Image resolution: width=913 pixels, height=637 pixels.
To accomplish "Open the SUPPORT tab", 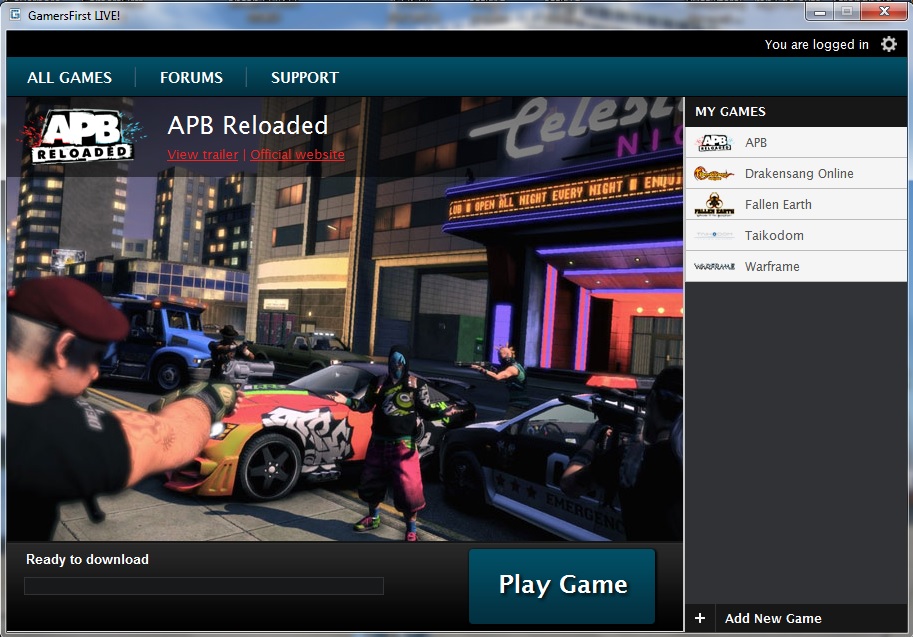I will click(x=305, y=78).
